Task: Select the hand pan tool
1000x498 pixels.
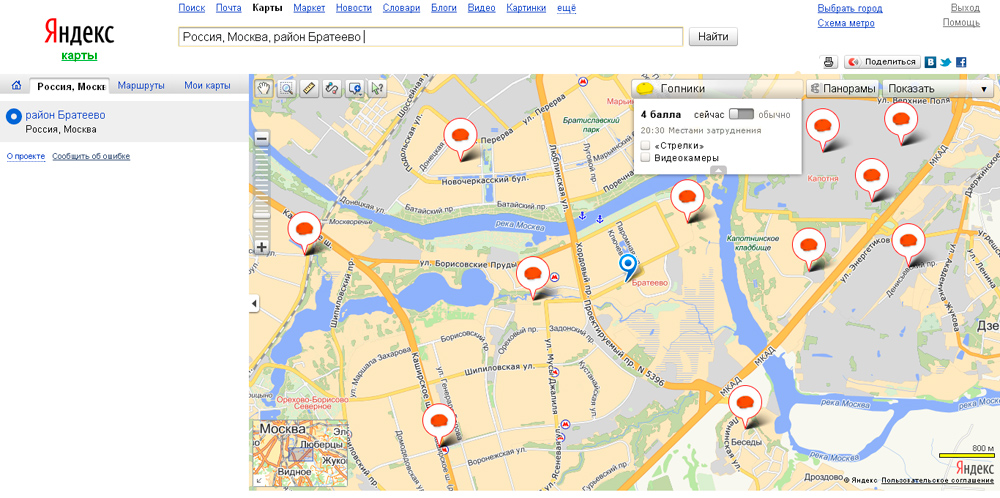Action: [x=264, y=88]
